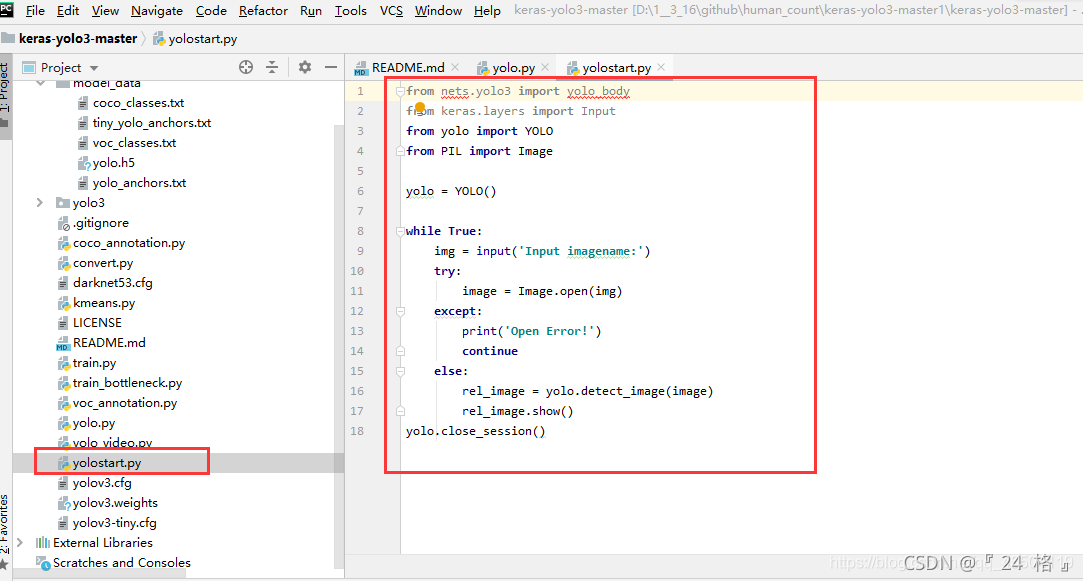Collapse the model_data folder arrow
This screenshot has width=1083, height=581.
coord(40,83)
